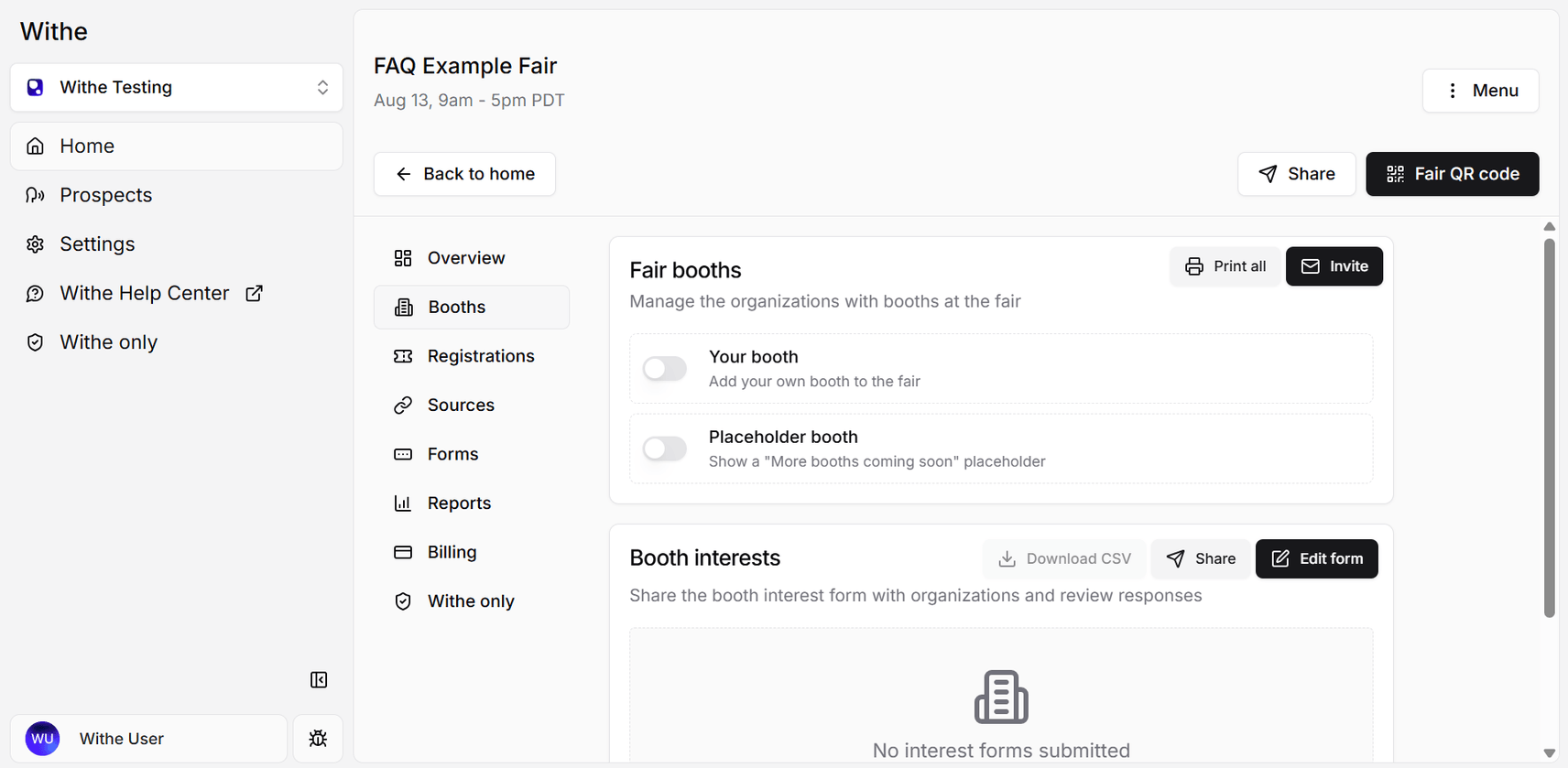1568x768 pixels.
Task: Open Withe only in the left sidebar
Action: click(177, 342)
